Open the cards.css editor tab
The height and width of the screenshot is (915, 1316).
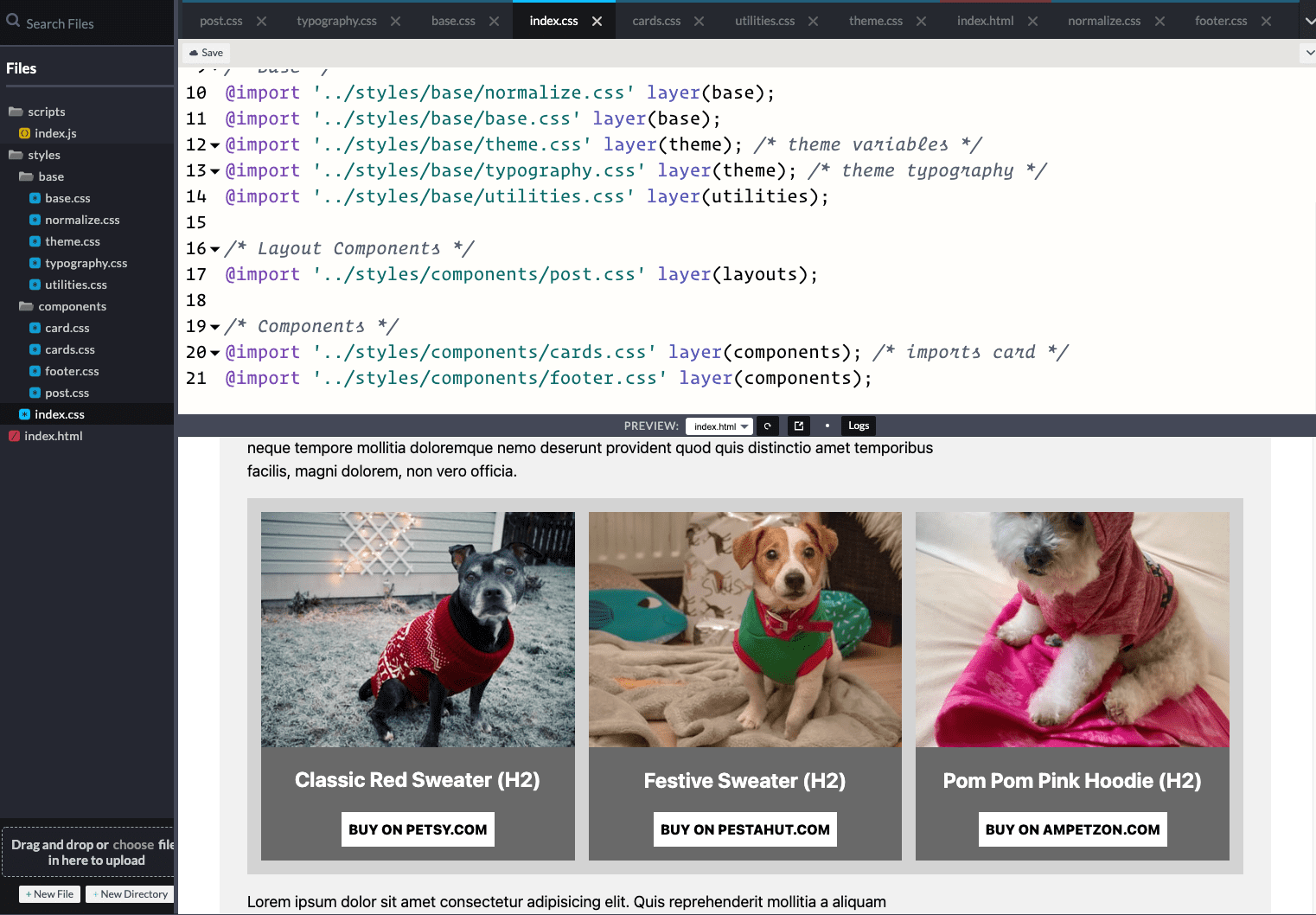tap(656, 20)
